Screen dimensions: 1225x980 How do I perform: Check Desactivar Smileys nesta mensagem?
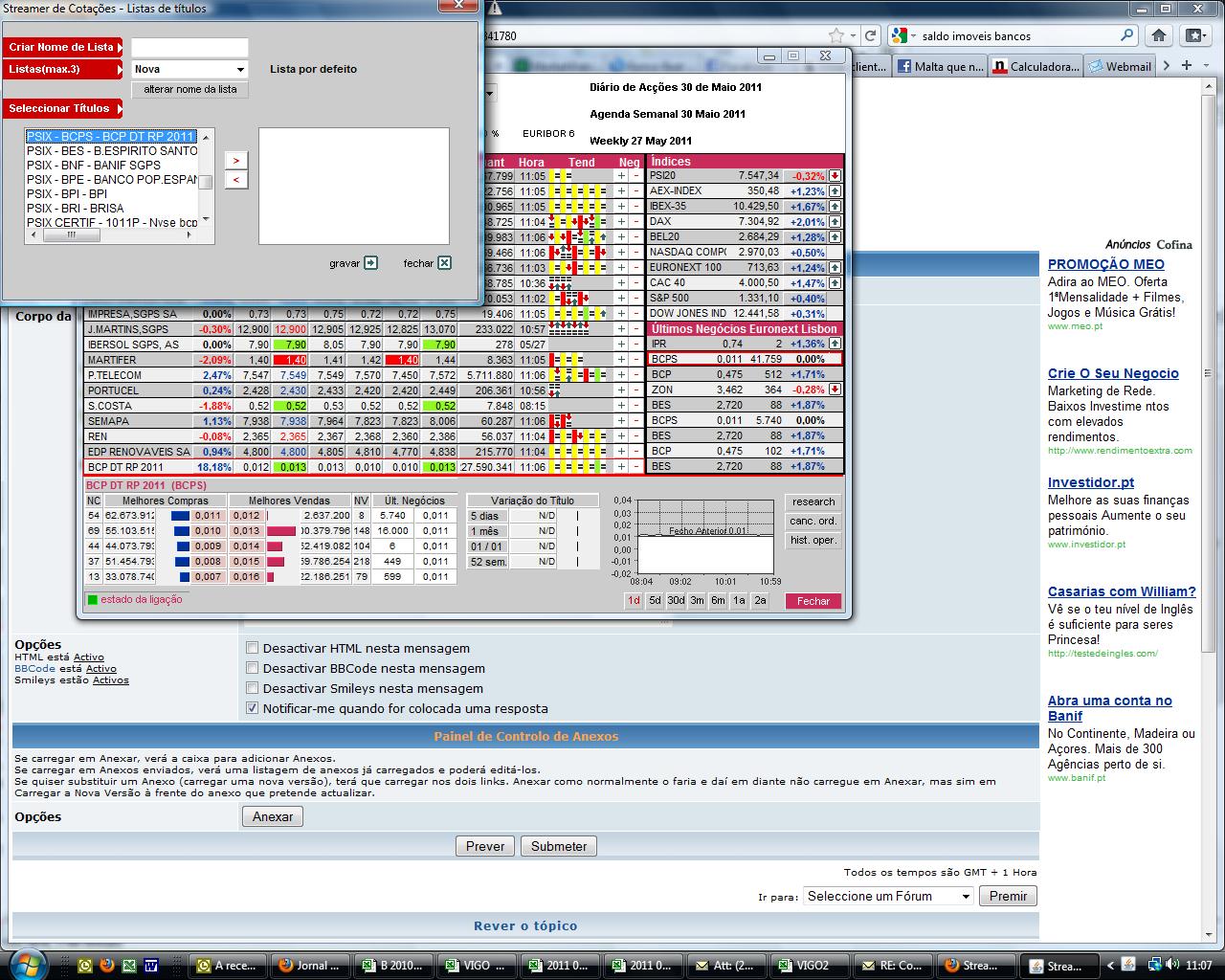(253, 688)
